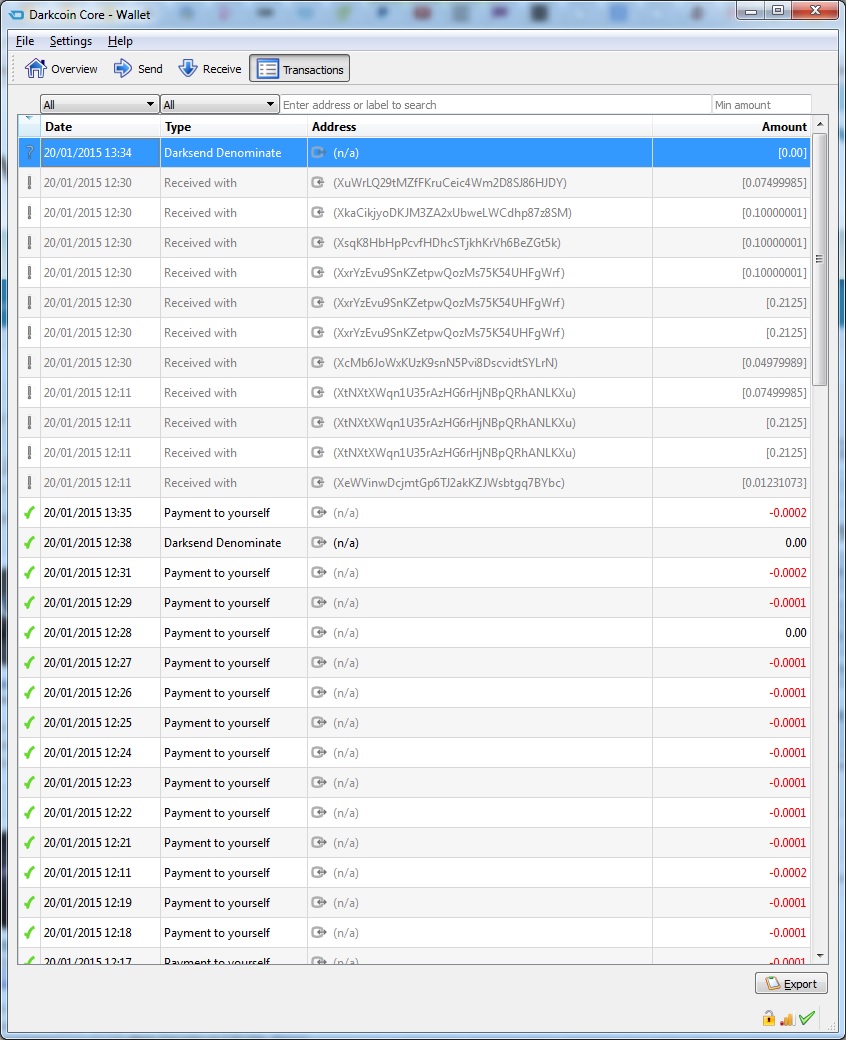846x1040 pixels.
Task: Focus the address or label search field
Action: [x=495, y=105]
